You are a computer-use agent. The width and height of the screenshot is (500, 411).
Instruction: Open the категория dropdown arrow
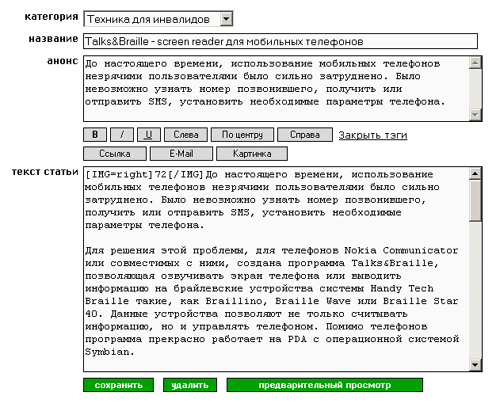226,19
